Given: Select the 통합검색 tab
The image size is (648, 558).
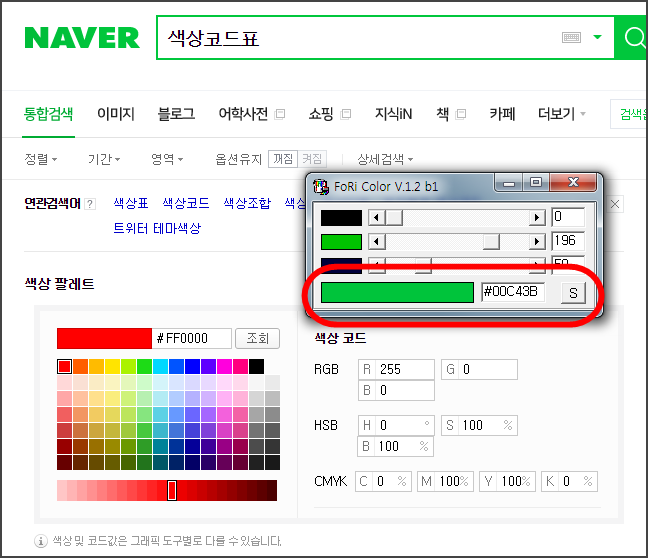Looking at the screenshot, I should pos(48,114).
